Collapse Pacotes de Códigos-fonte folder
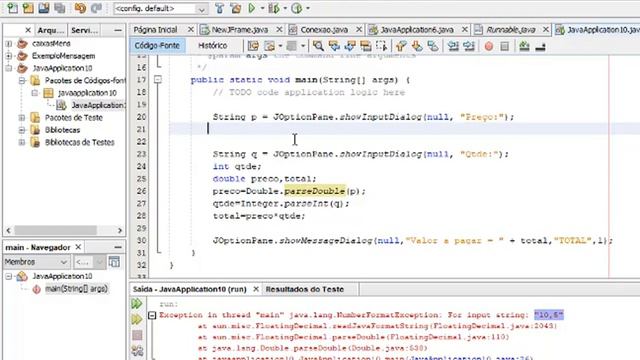The width and height of the screenshot is (640, 360). tap(22, 80)
